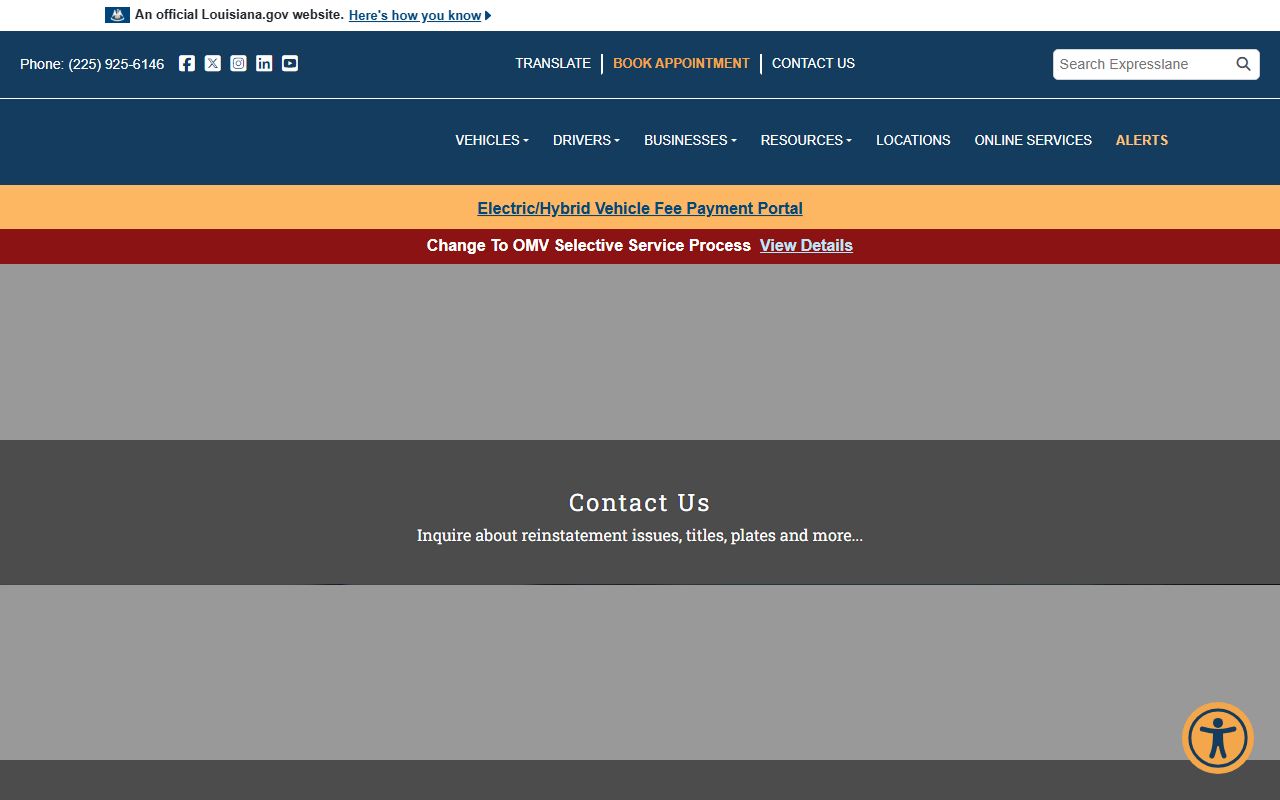
Task: Open the accessibility widget button
Action: (x=1218, y=738)
